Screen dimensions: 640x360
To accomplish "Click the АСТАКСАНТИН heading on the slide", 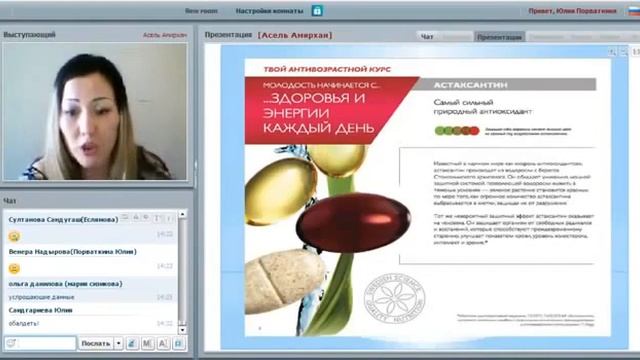I will point(471,85).
